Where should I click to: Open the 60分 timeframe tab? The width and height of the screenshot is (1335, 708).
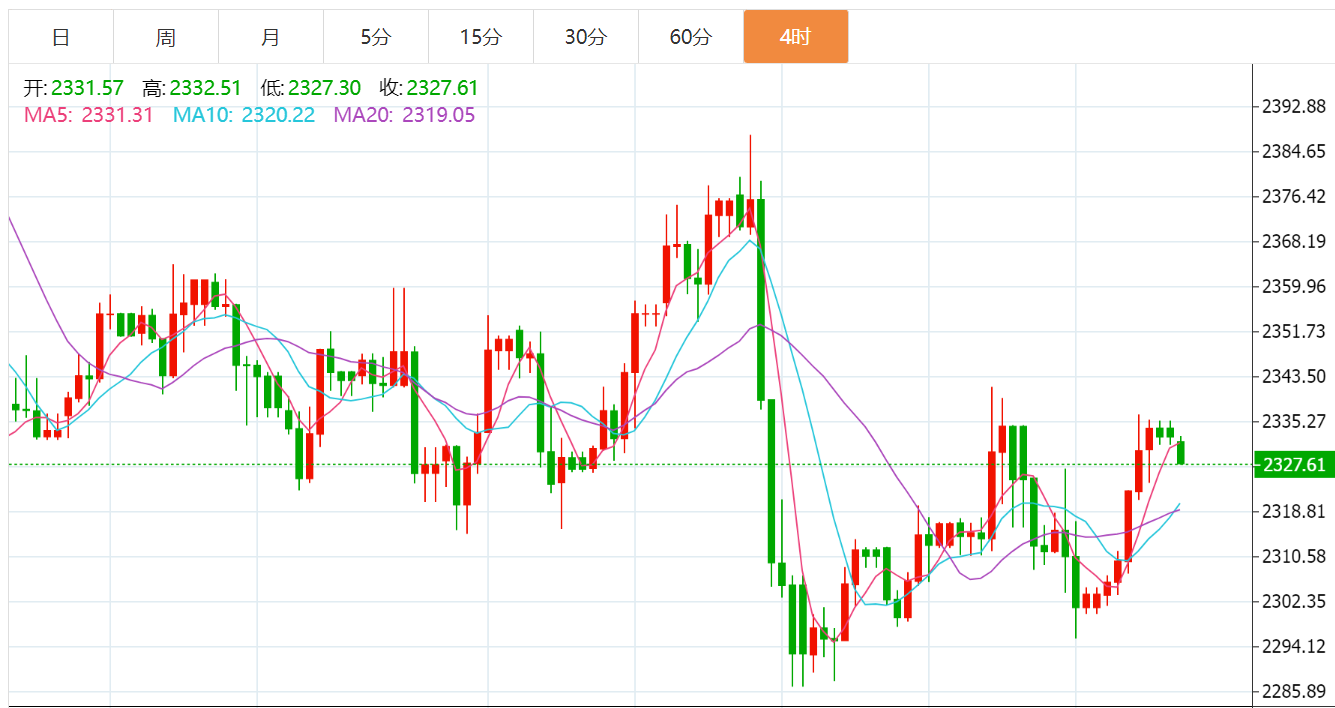point(691,37)
